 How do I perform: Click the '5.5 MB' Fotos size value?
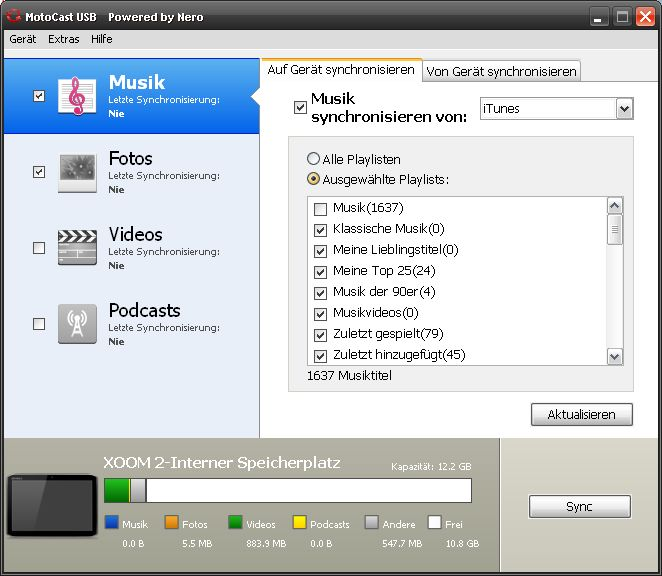pyautogui.click(x=197, y=543)
